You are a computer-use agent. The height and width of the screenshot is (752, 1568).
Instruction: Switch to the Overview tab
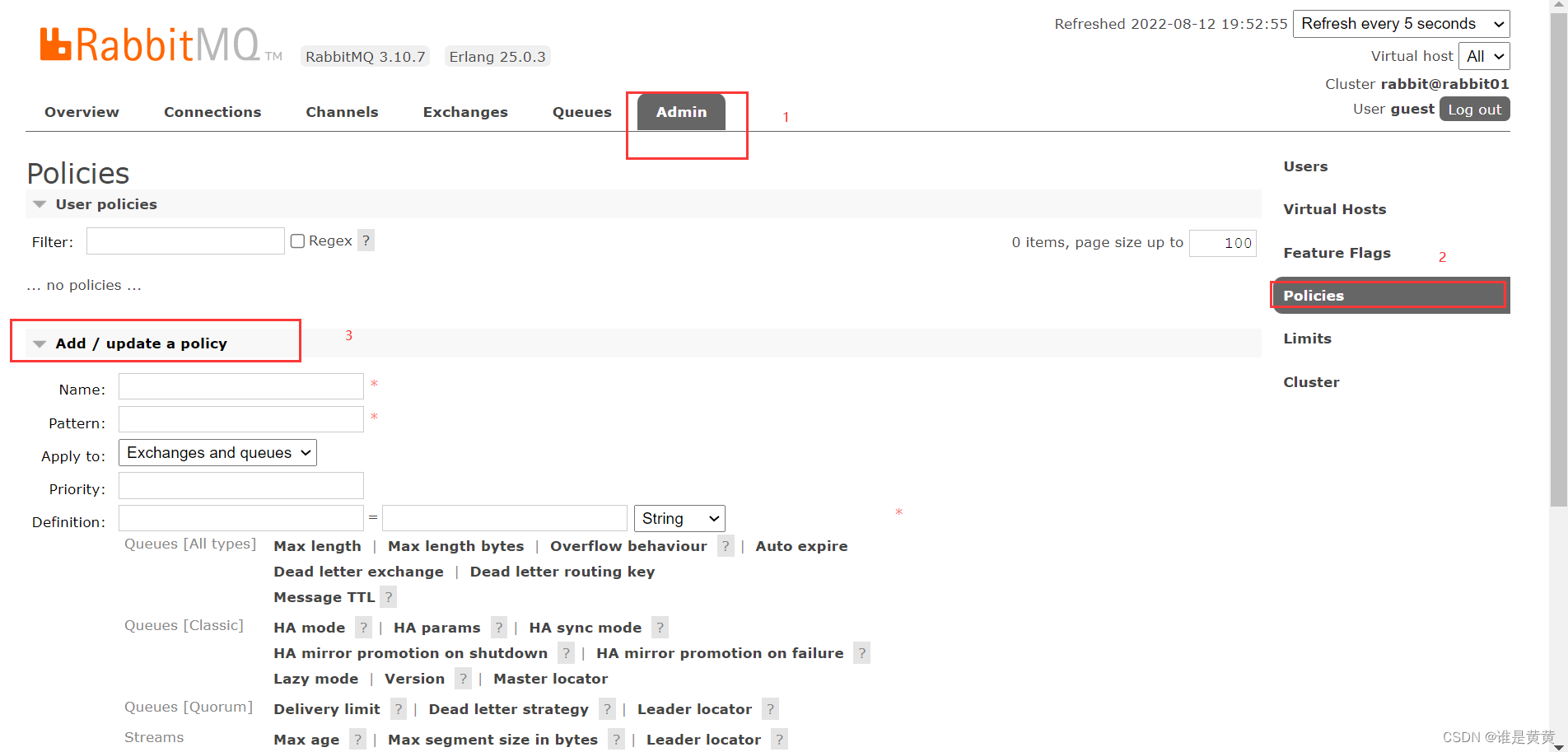[82, 112]
